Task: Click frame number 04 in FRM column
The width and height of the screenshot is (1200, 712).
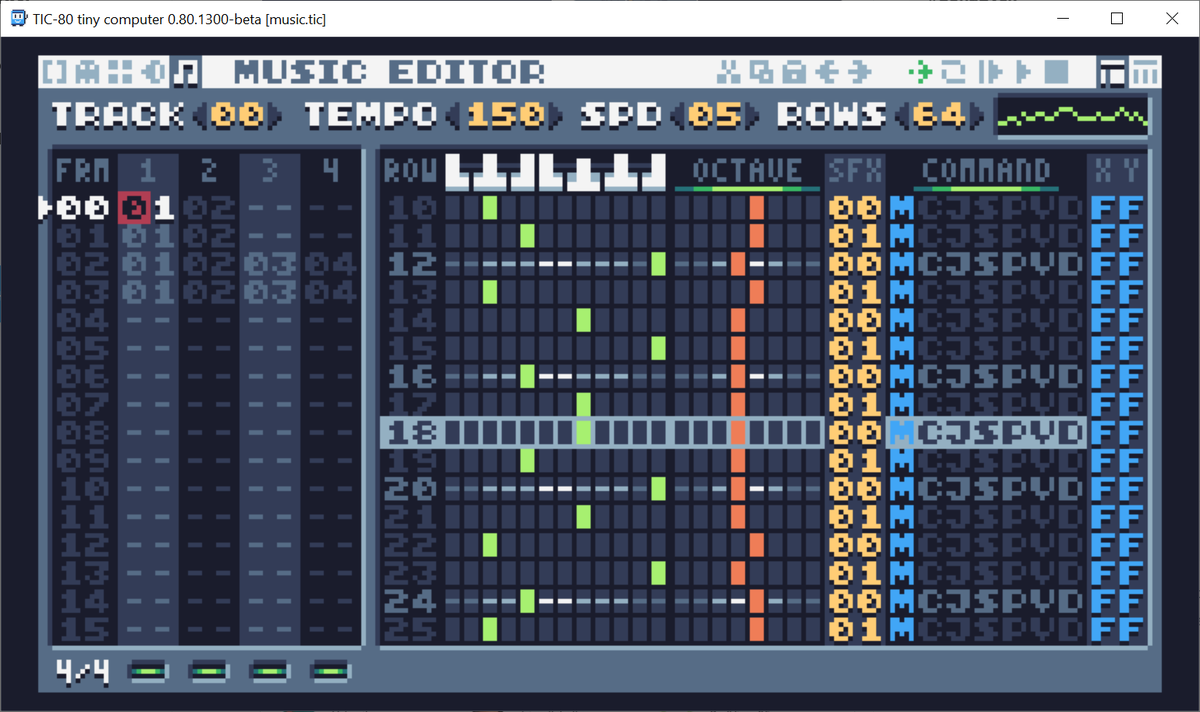Action: point(82,320)
